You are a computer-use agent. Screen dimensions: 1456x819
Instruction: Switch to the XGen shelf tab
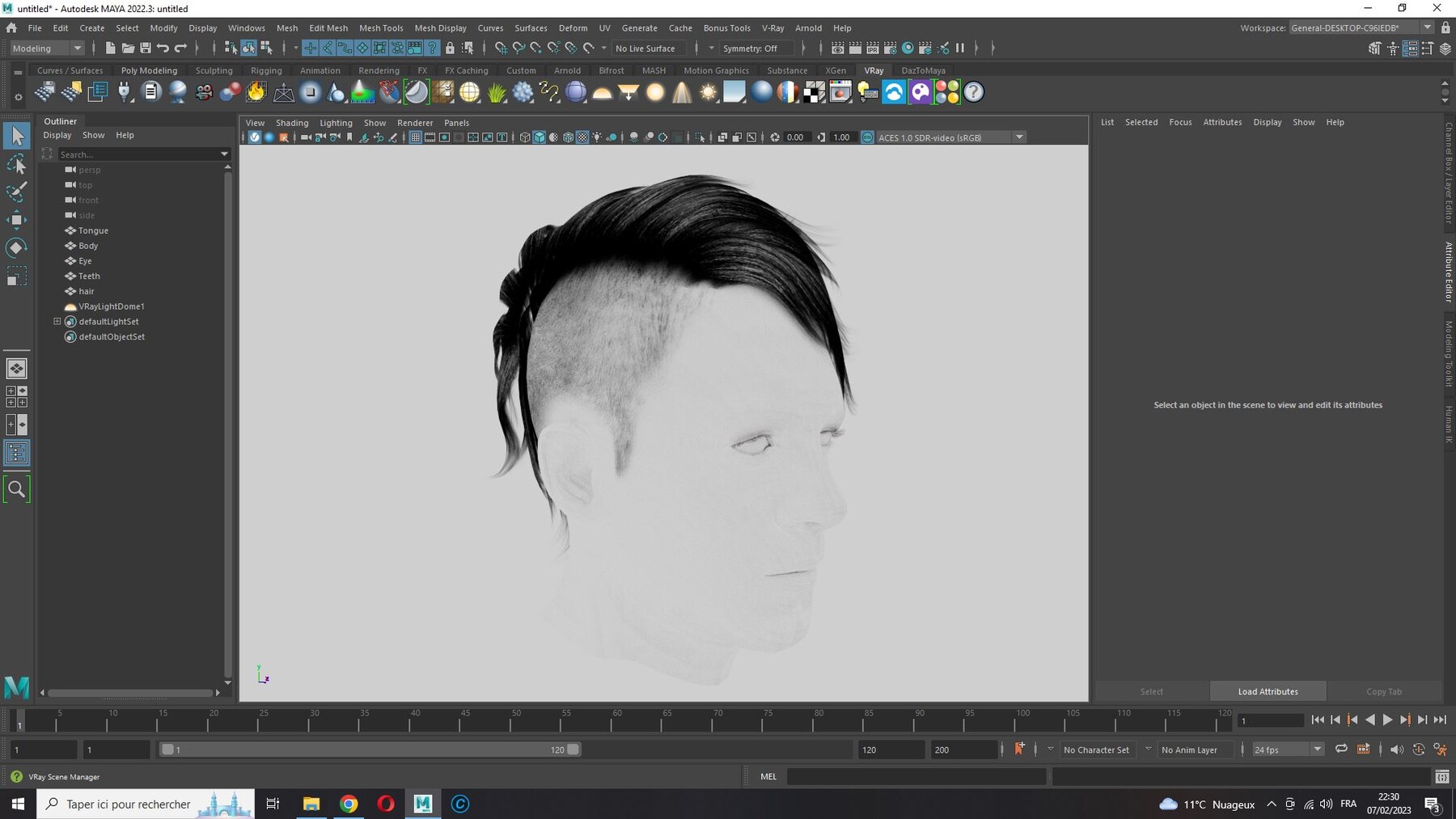(x=836, y=70)
